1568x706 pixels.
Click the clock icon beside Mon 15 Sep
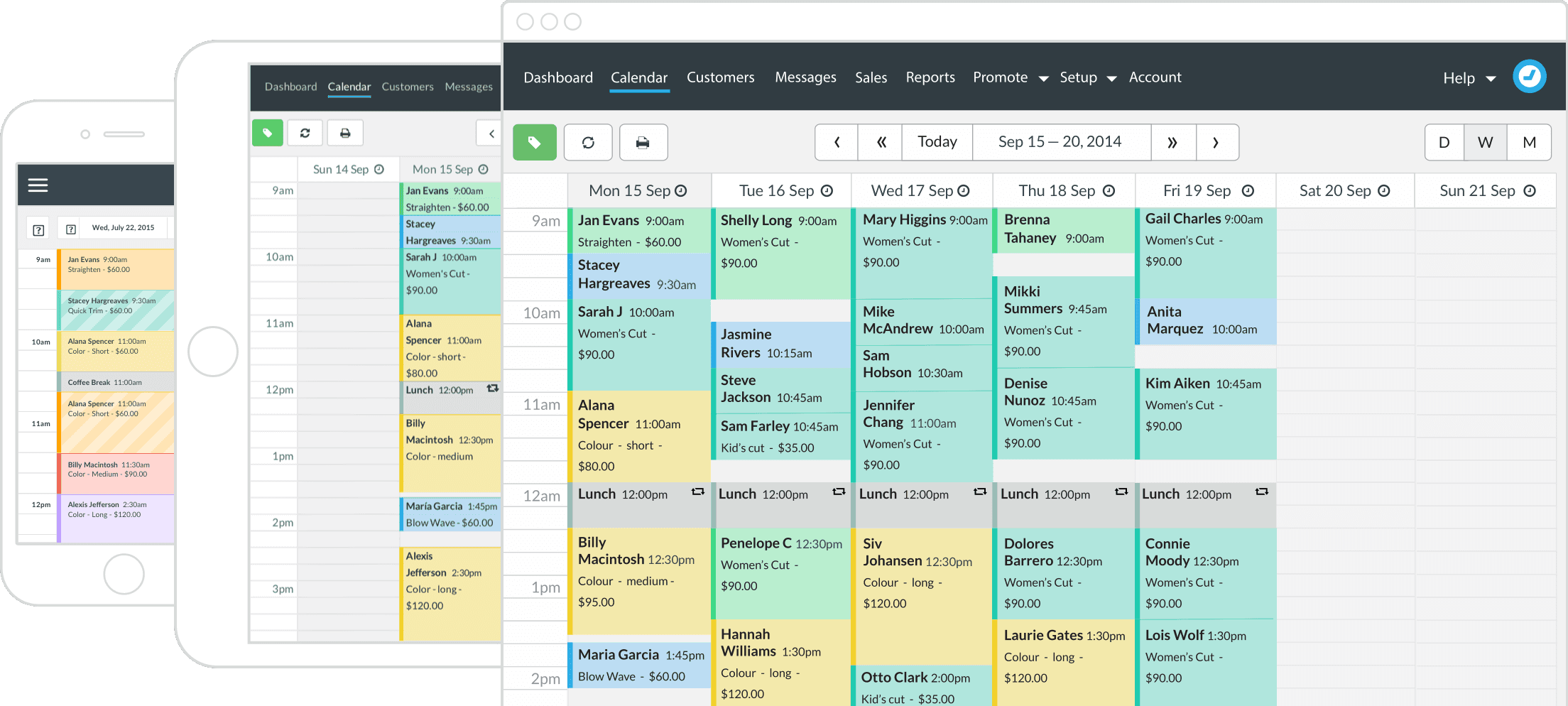click(x=681, y=190)
